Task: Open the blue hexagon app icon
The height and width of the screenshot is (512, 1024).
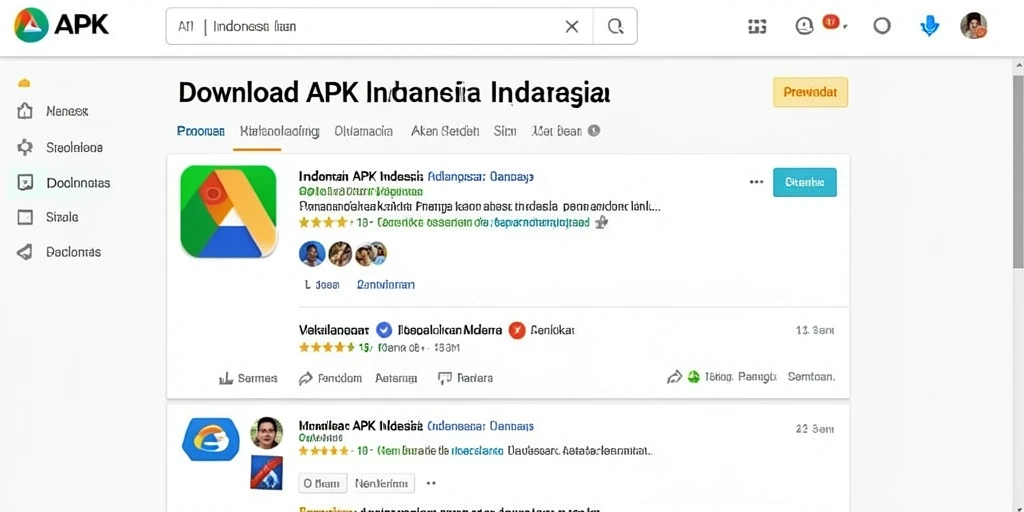Action: 210,440
